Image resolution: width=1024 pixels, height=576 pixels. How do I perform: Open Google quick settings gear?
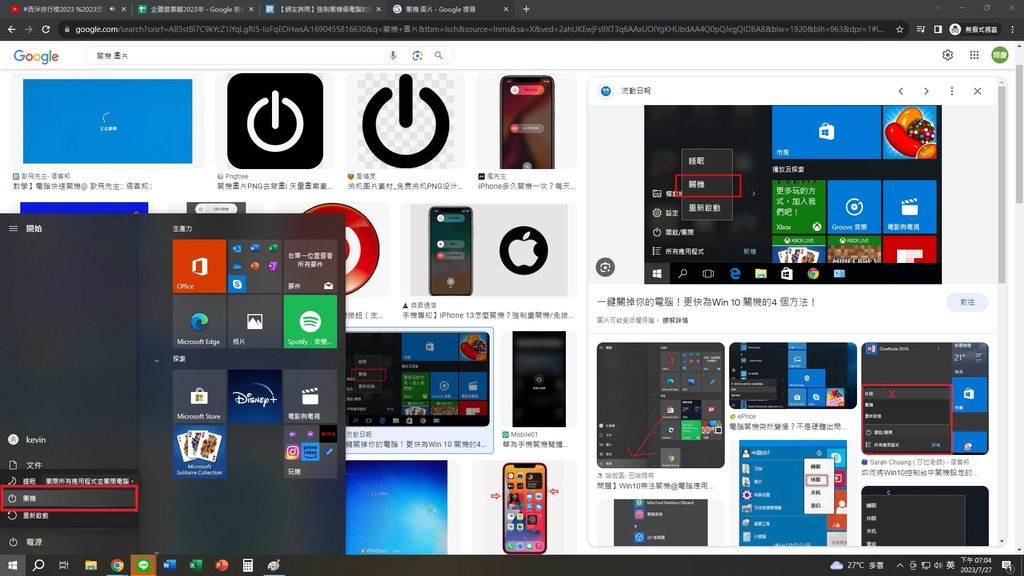pyautogui.click(x=948, y=56)
